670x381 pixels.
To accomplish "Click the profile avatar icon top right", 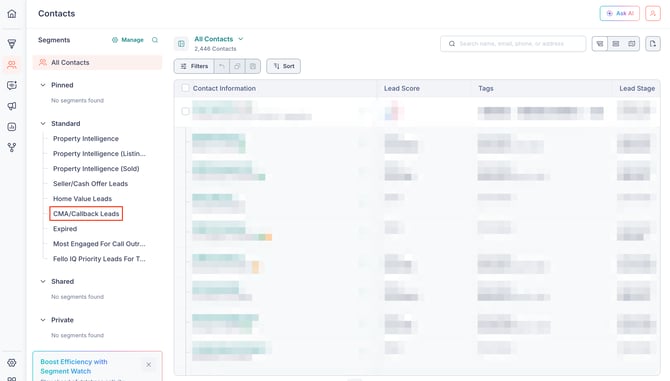I will [653, 13].
